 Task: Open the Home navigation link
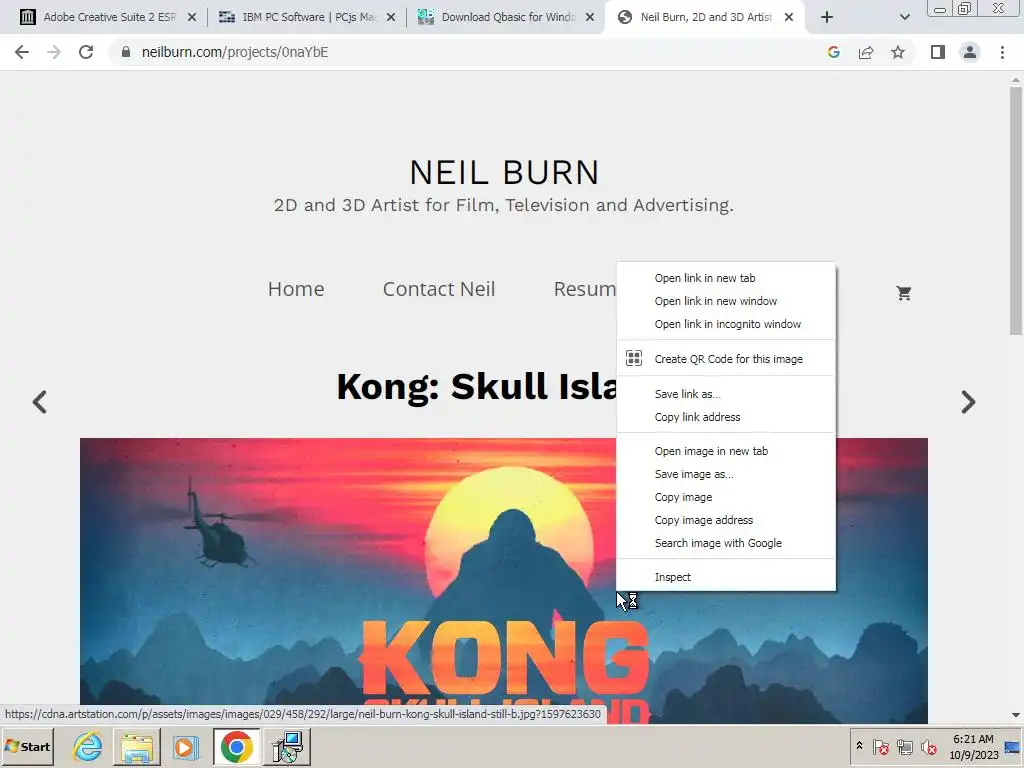(x=296, y=289)
